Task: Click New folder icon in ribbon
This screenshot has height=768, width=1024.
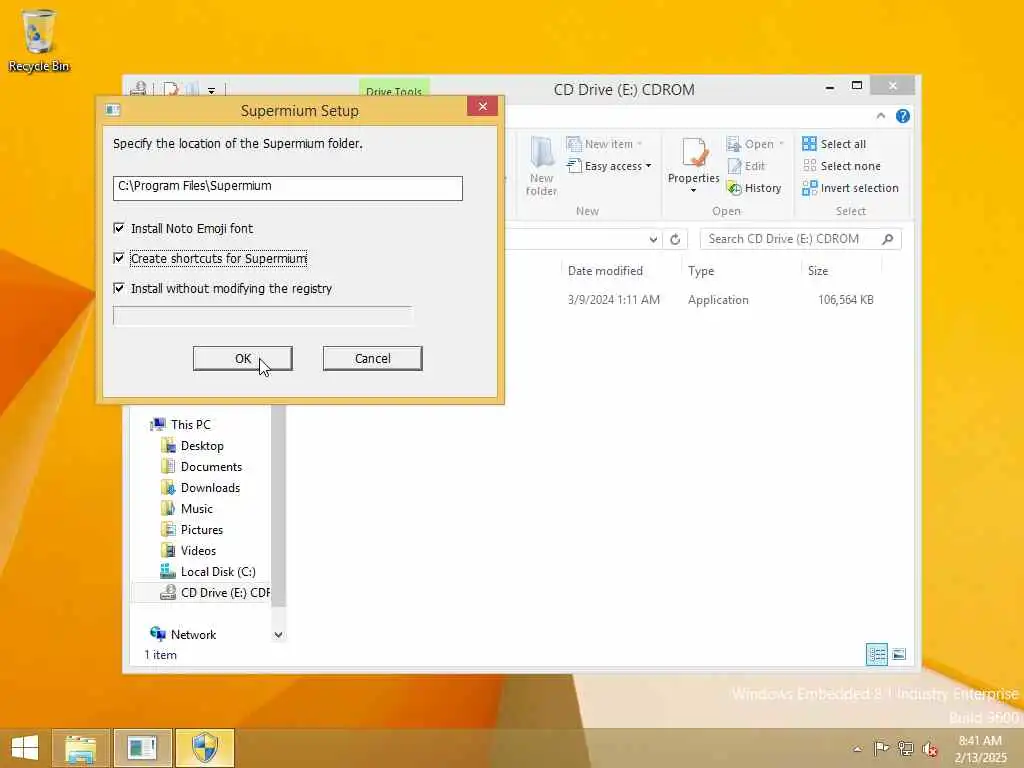Action: pos(541,166)
